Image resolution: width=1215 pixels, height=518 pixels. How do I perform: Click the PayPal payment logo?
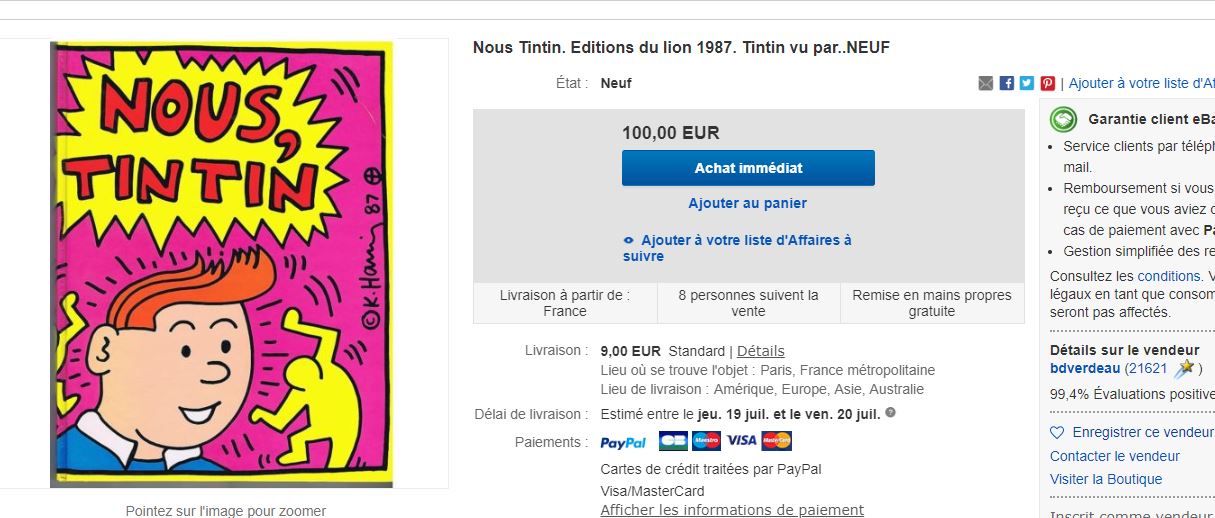(623, 442)
